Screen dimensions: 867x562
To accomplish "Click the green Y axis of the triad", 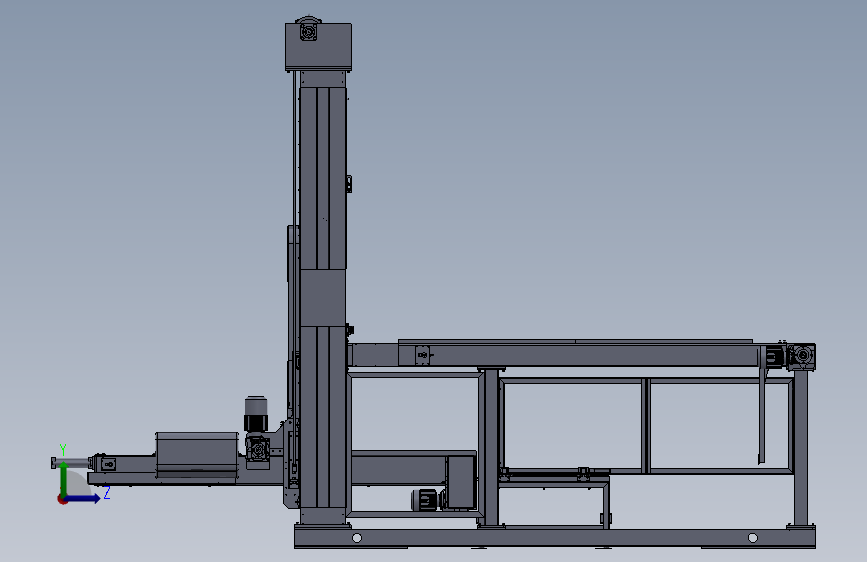I will coord(64,478).
